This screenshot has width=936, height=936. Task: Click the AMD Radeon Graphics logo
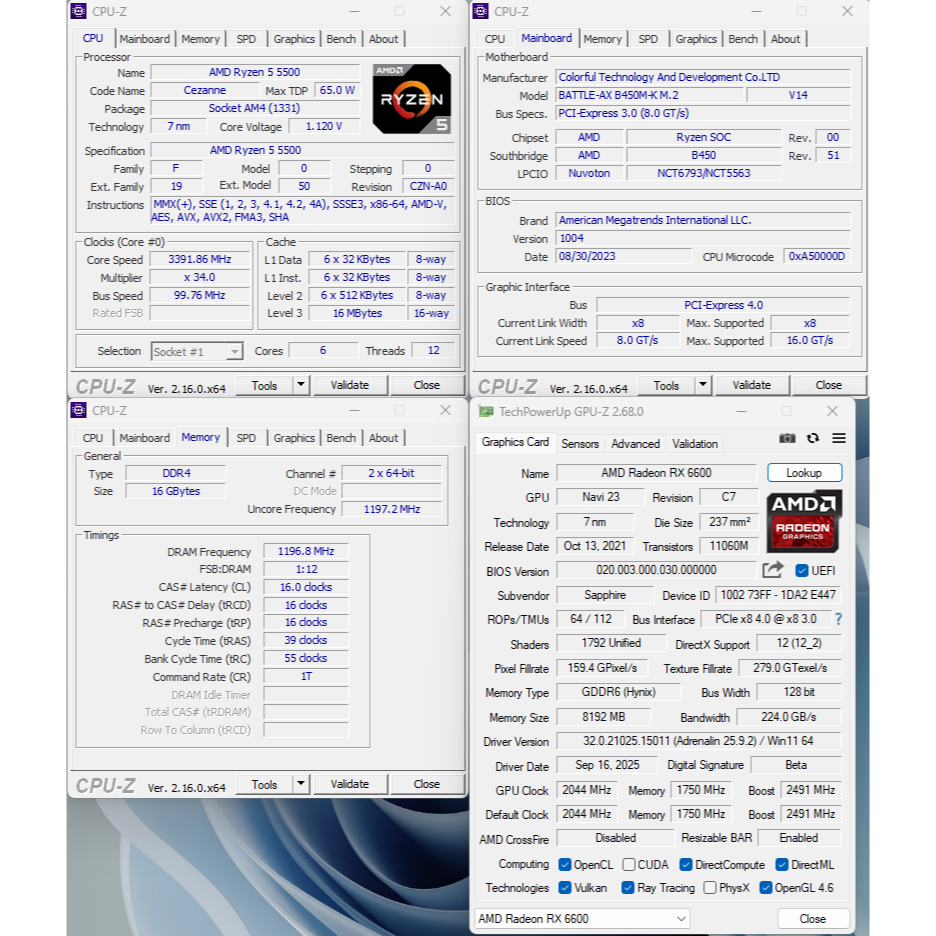coord(804,521)
